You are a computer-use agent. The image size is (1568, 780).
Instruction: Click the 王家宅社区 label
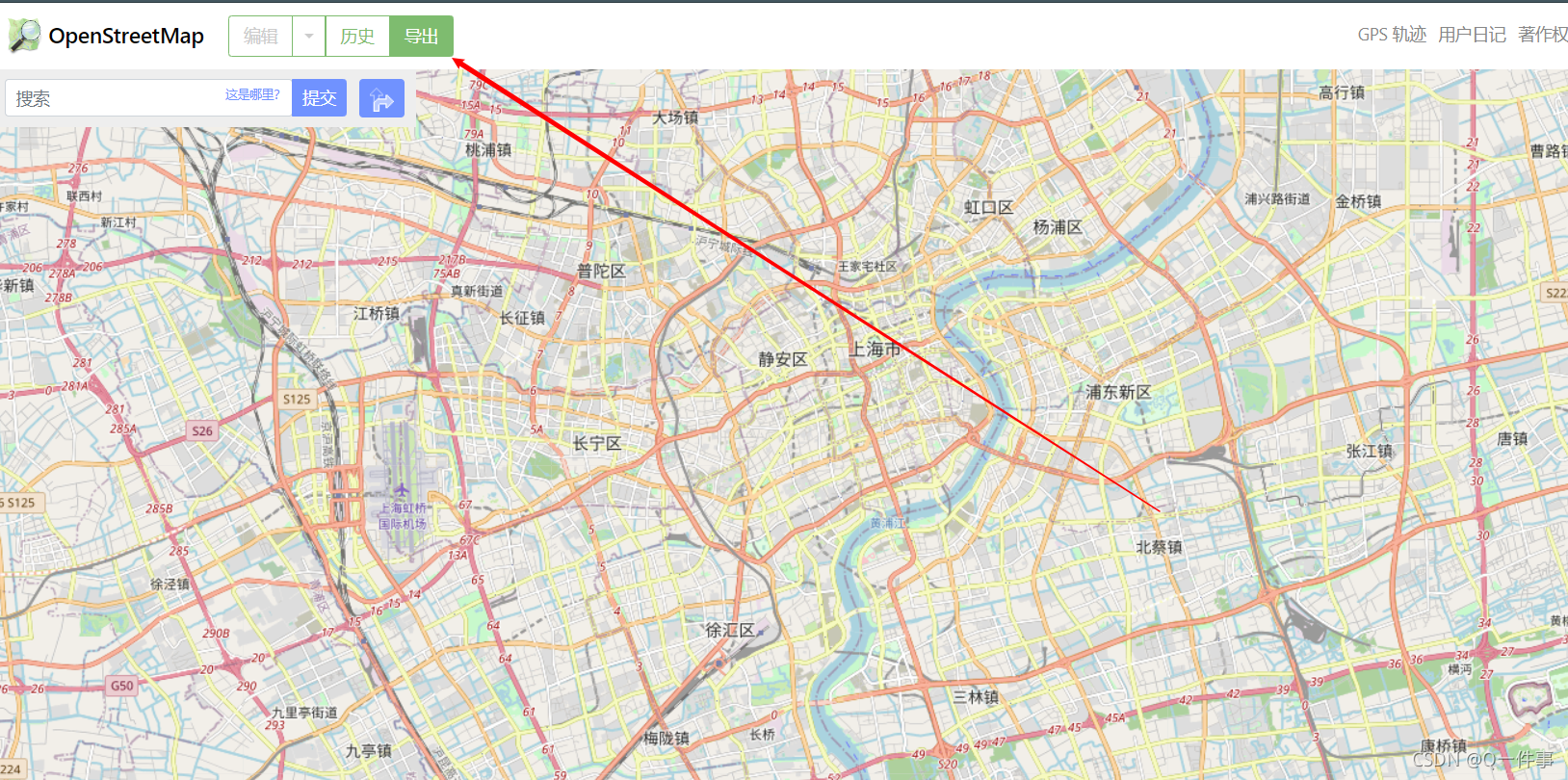pos(867,267)
